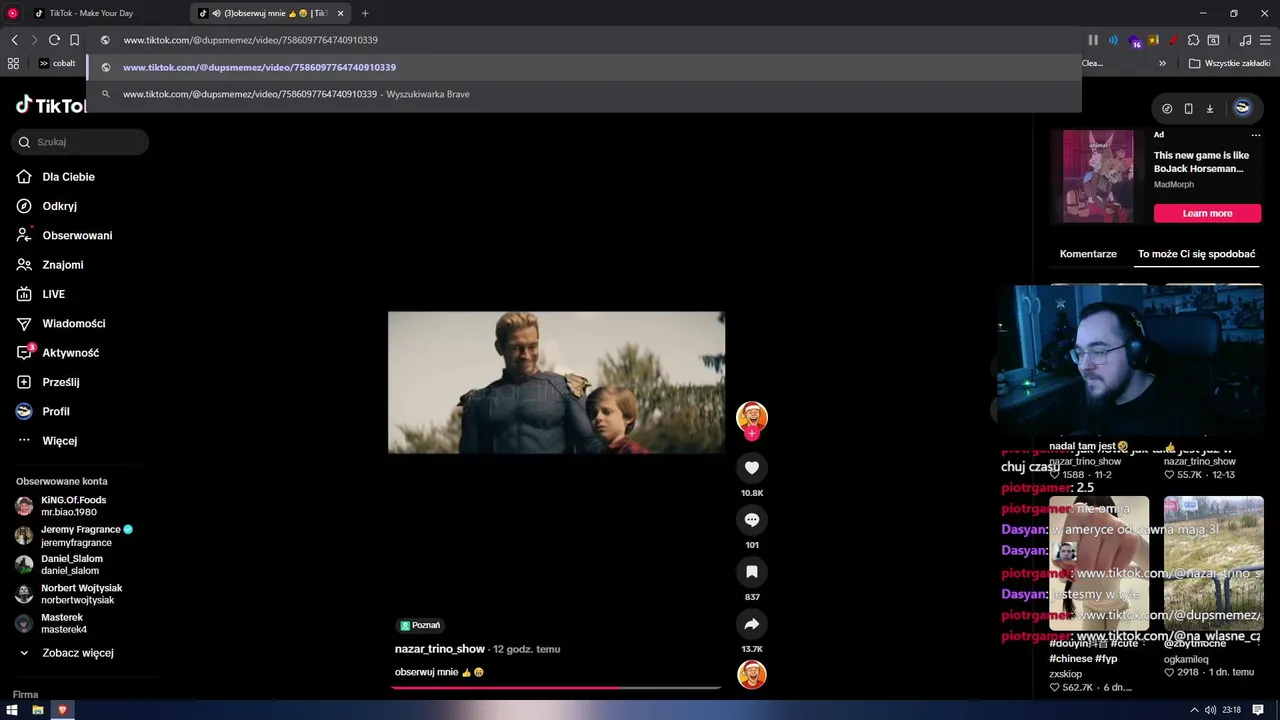Click the Szukaj search field

coord(80,142)
